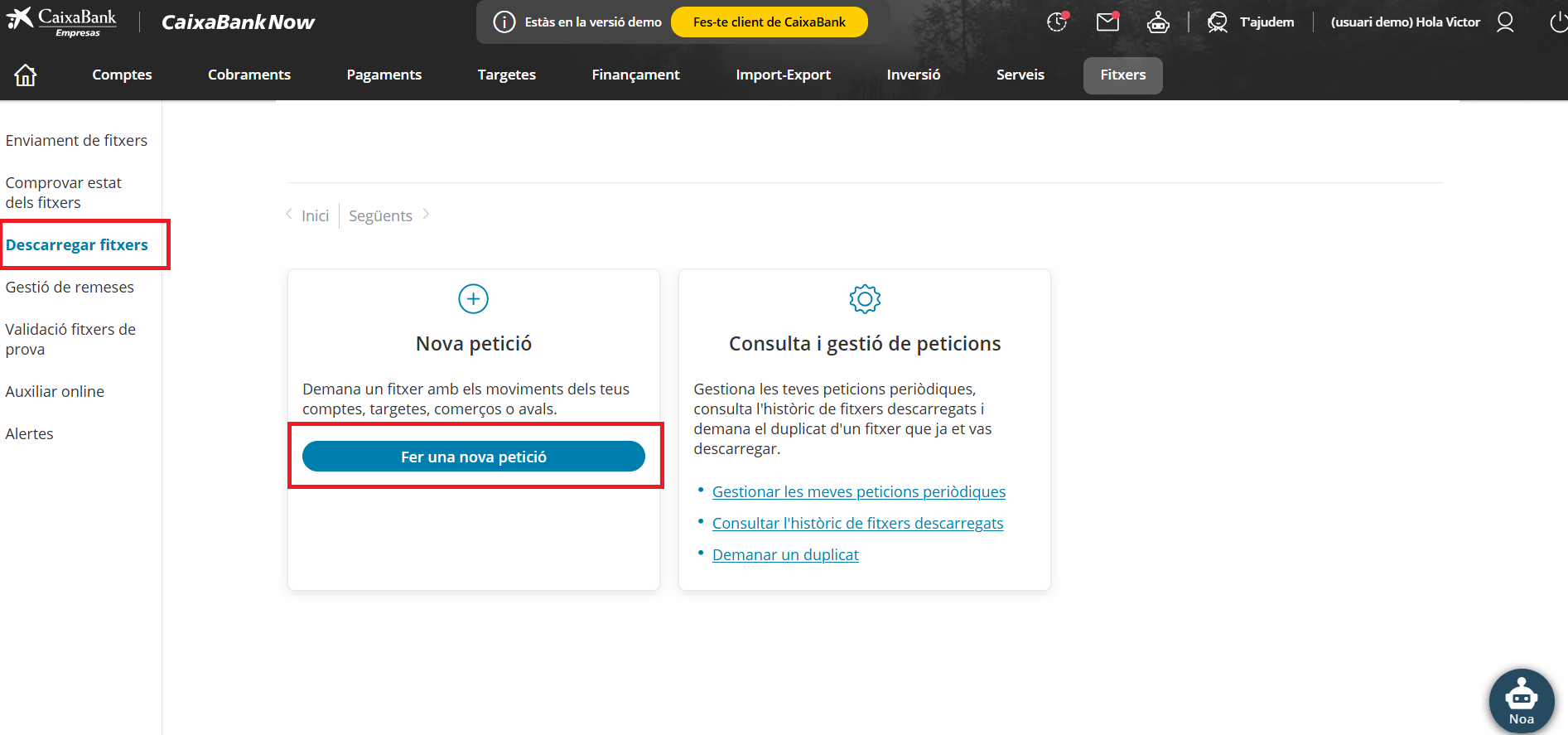Select Descarregar fitxers in sidebar

point(77,244)
